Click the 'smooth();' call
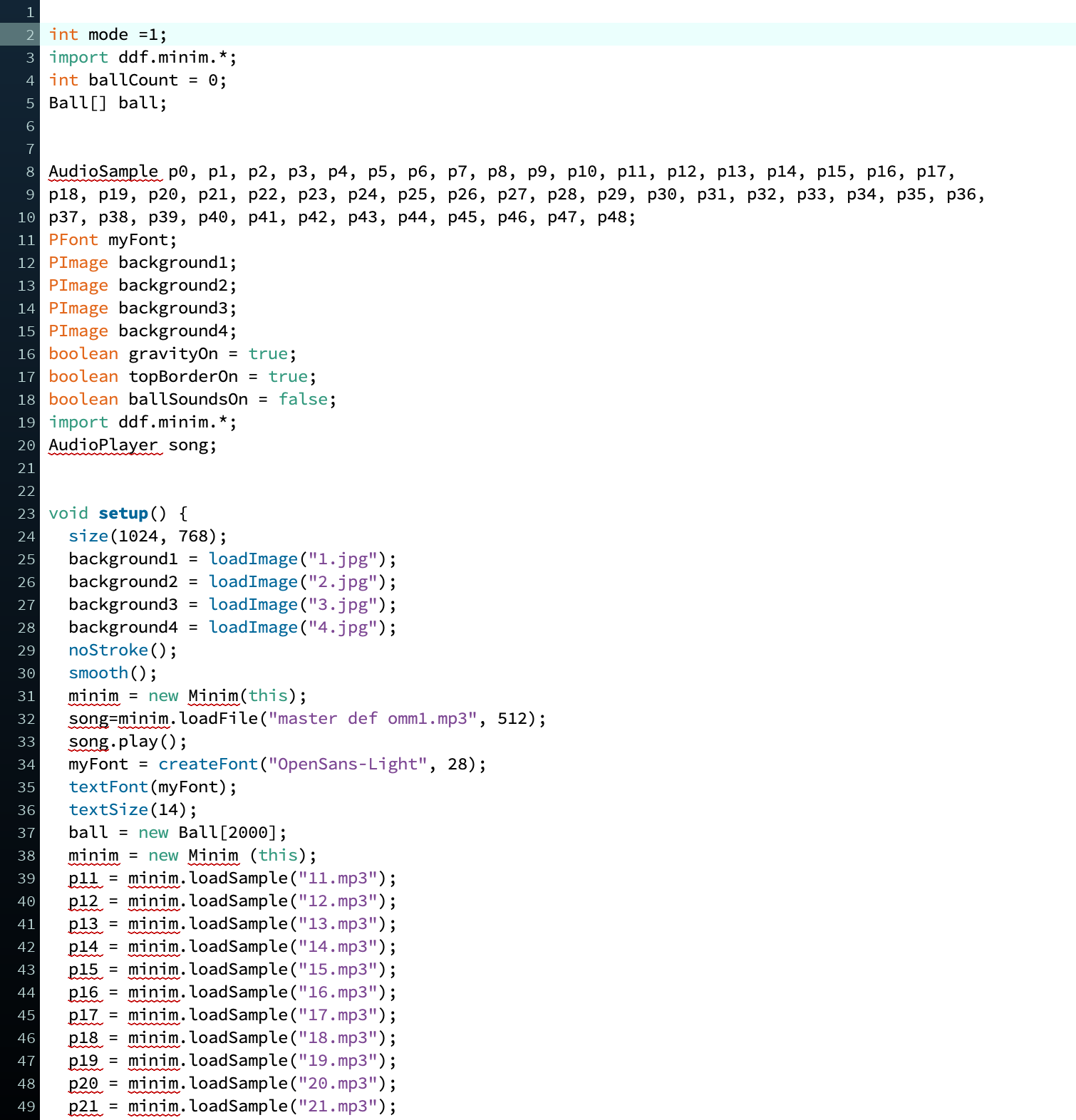Viewport: 1076px width, 1120px height. (113, 673)
